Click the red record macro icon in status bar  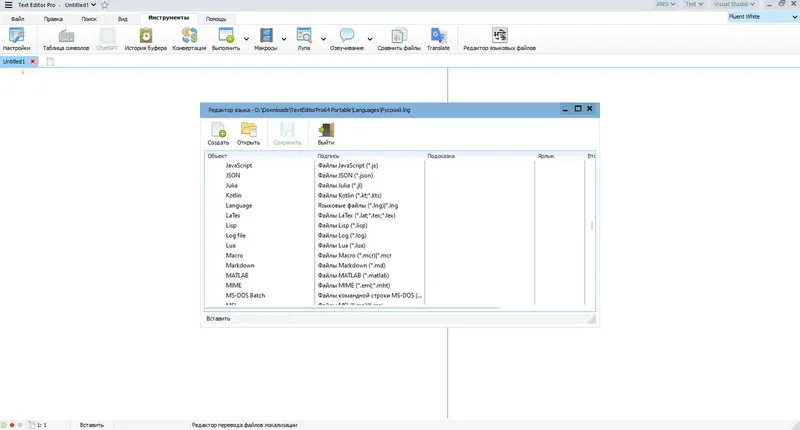click(x=12, y=425)
